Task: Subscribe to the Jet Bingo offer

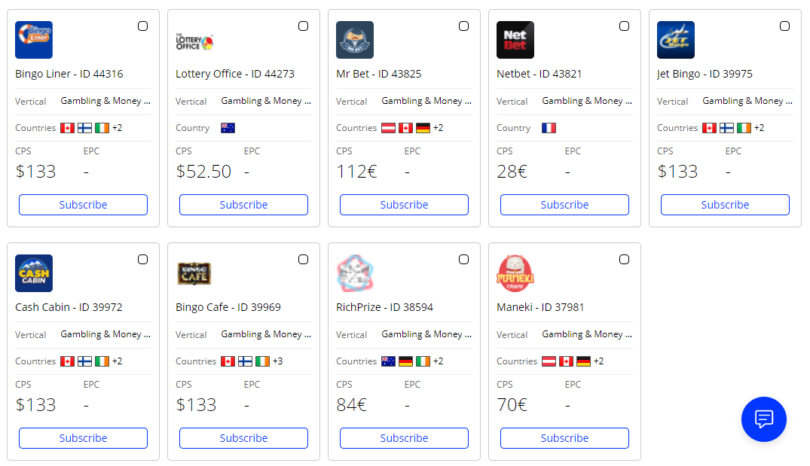Action: (x=725, y=205)
